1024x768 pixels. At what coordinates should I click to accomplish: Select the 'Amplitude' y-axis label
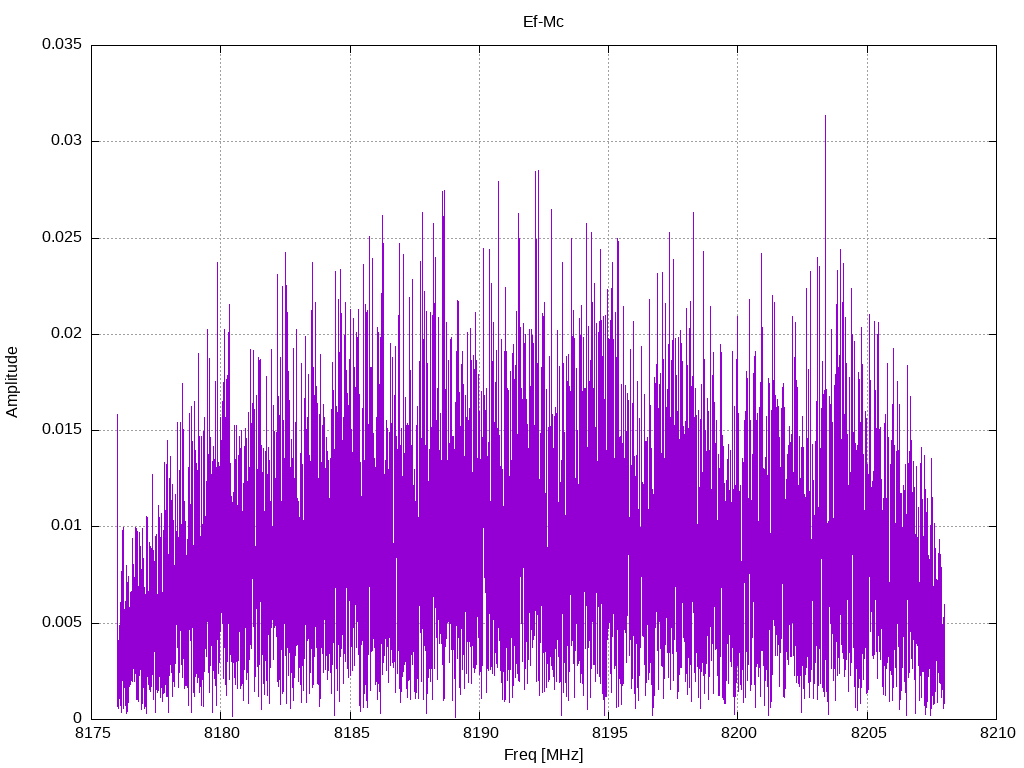click(x=12, y=382)
